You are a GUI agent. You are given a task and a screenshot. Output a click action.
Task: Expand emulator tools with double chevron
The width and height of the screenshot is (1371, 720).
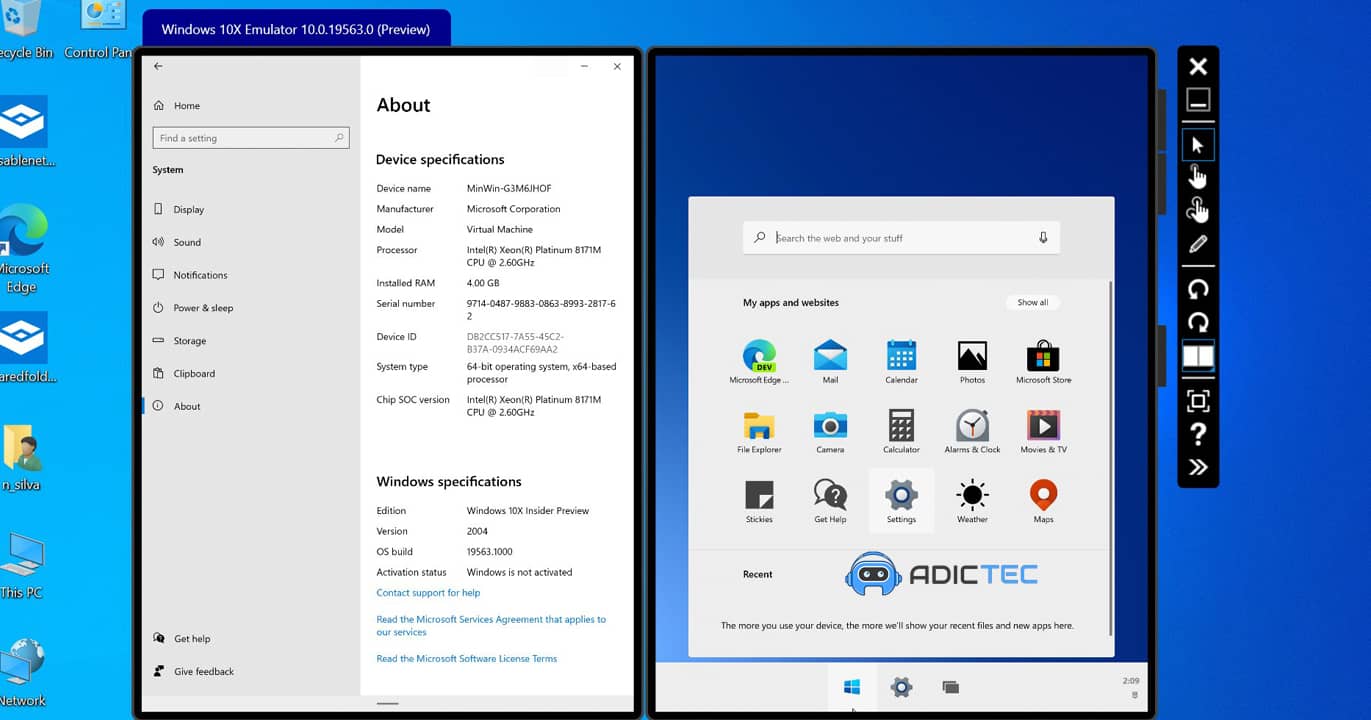1198,467
